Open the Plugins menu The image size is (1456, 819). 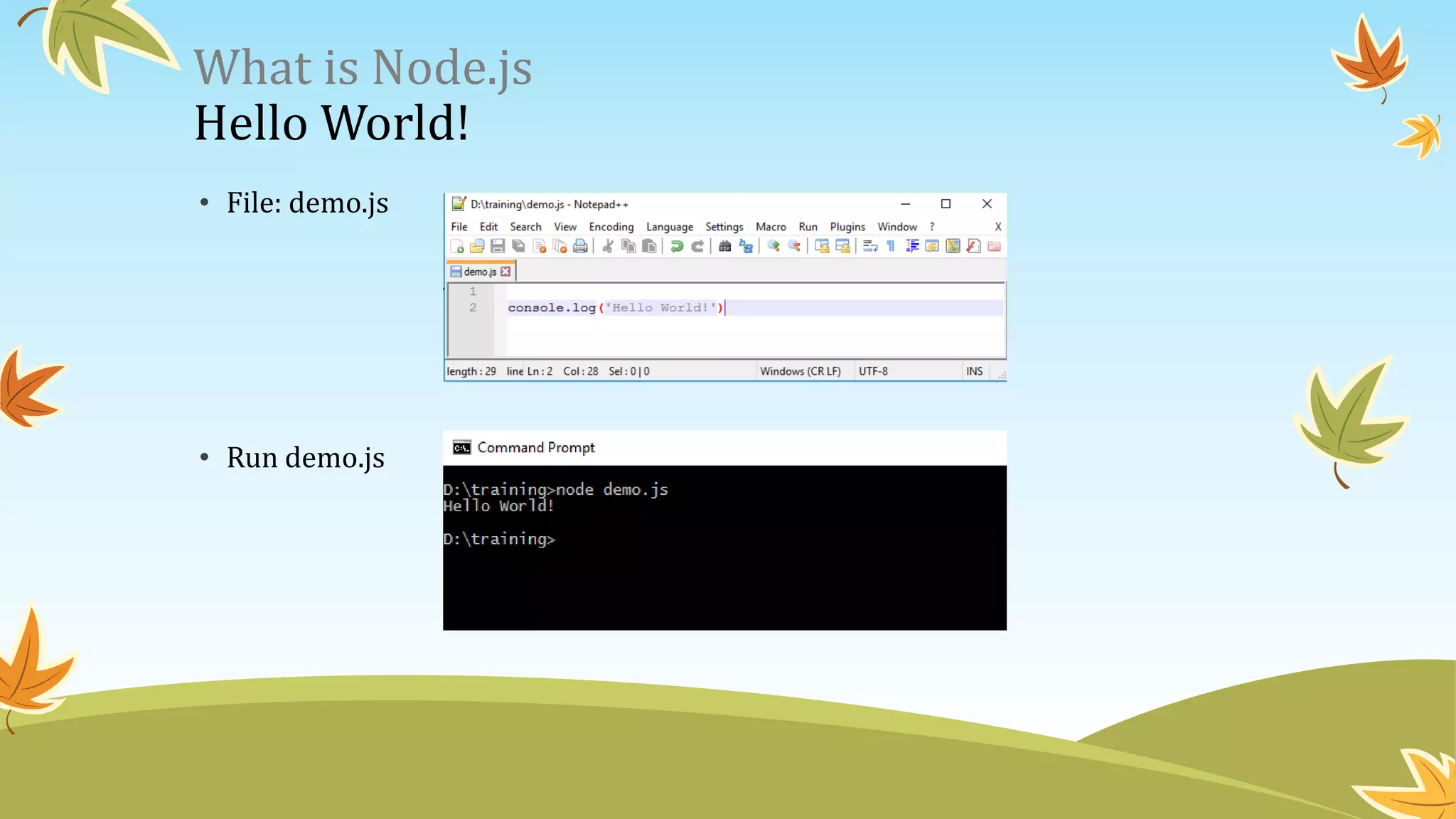847,227
